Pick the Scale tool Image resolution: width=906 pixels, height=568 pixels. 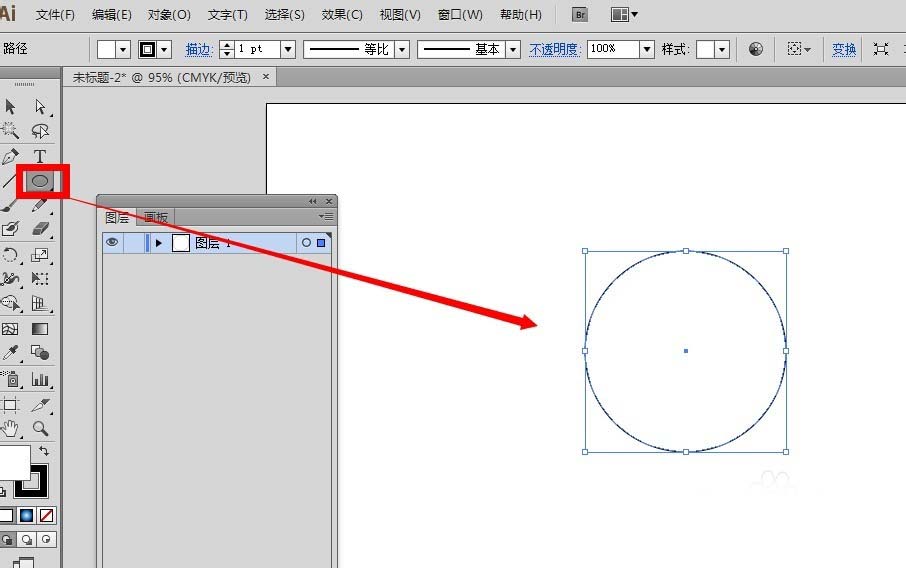[40, 255]
